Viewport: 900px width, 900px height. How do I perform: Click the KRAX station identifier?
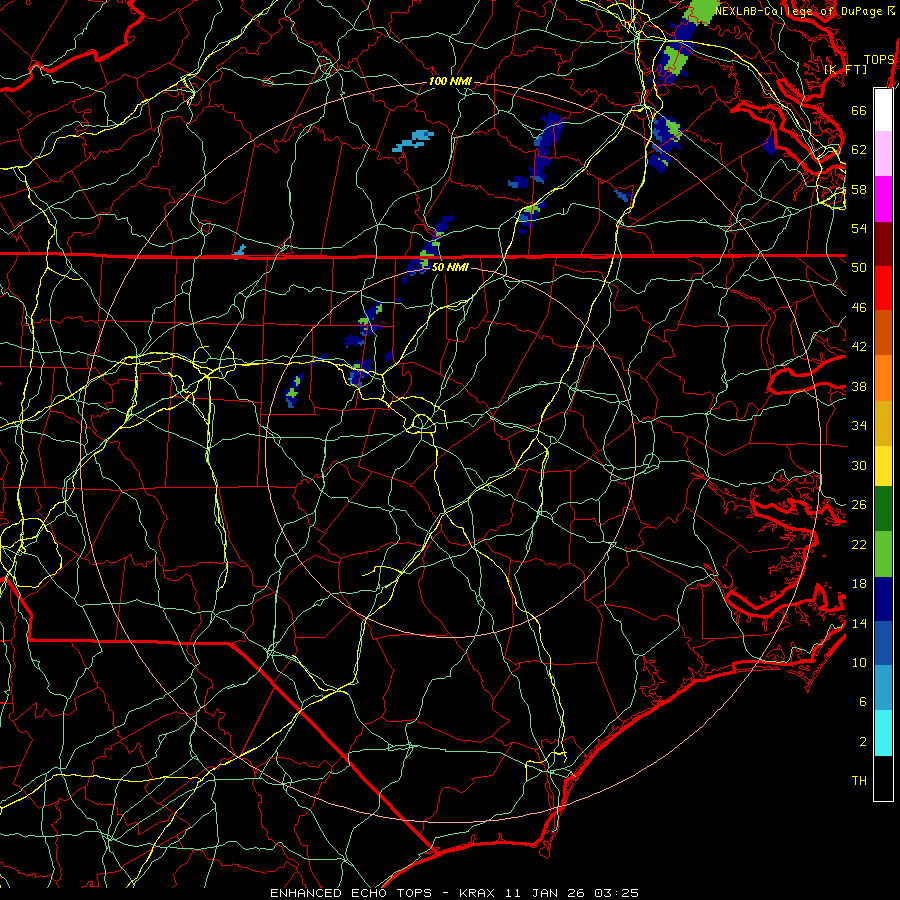click(x=478, y=893)
